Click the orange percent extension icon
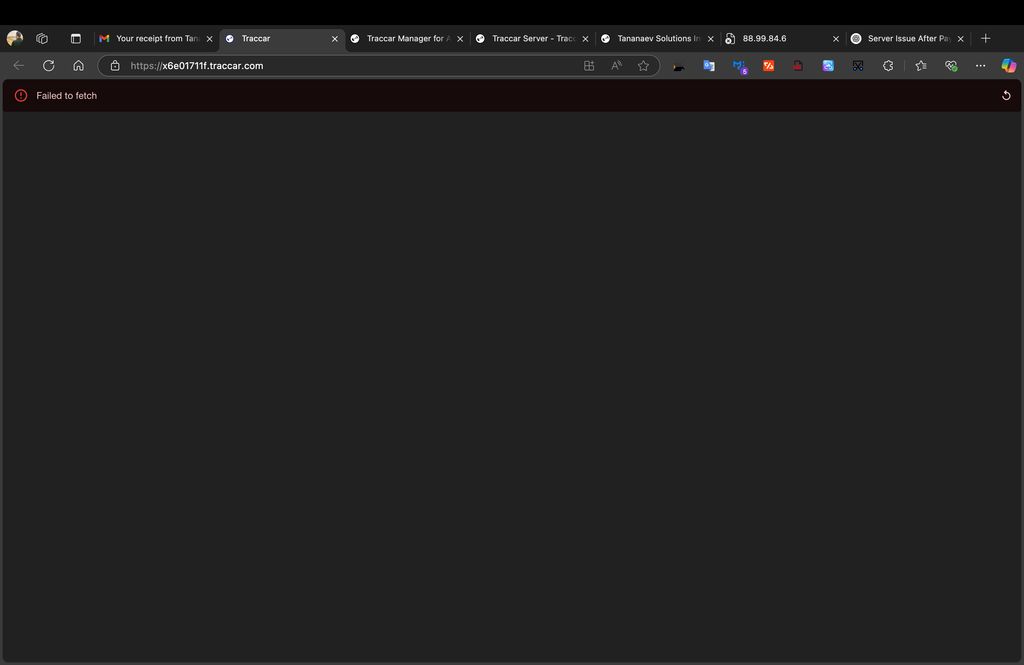 point(769,65)
